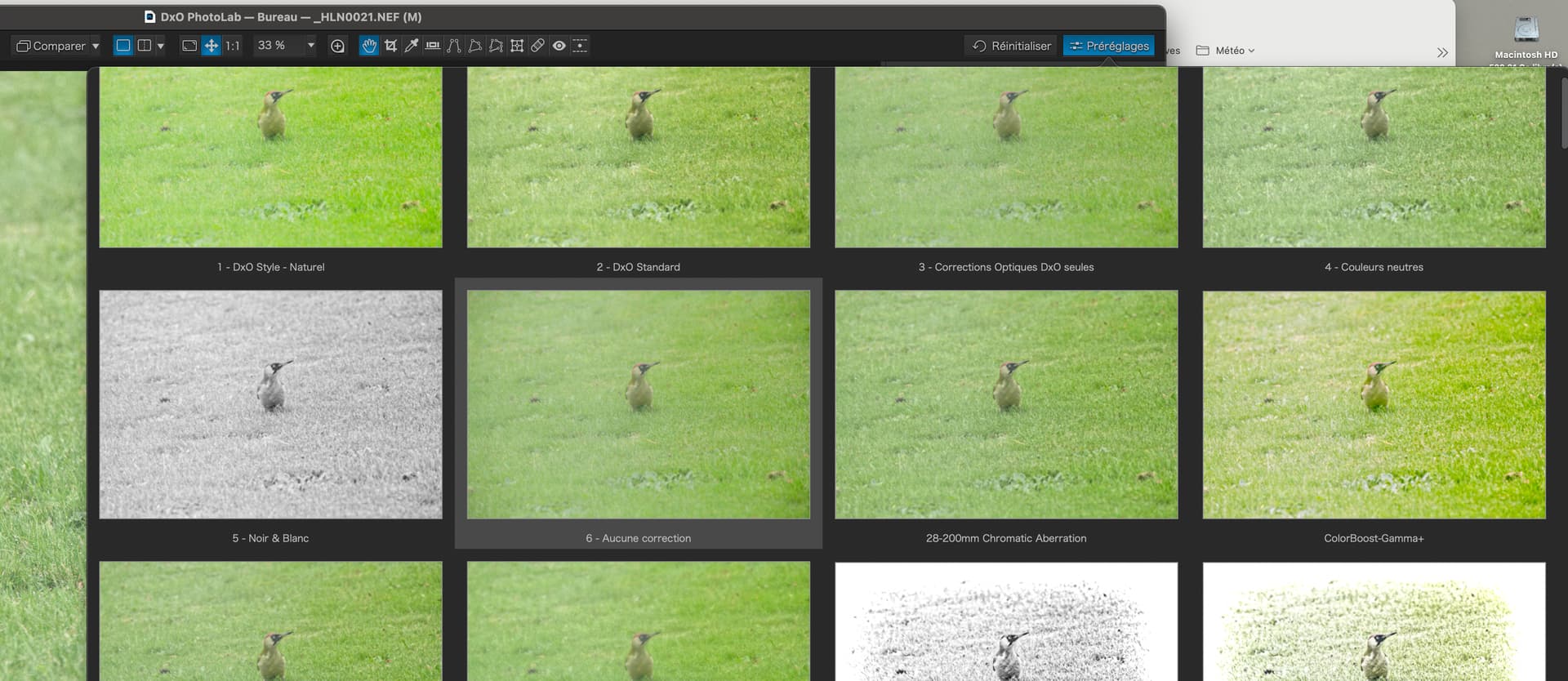
Task: Click the circled plus icon
Action: pos(337,46)
